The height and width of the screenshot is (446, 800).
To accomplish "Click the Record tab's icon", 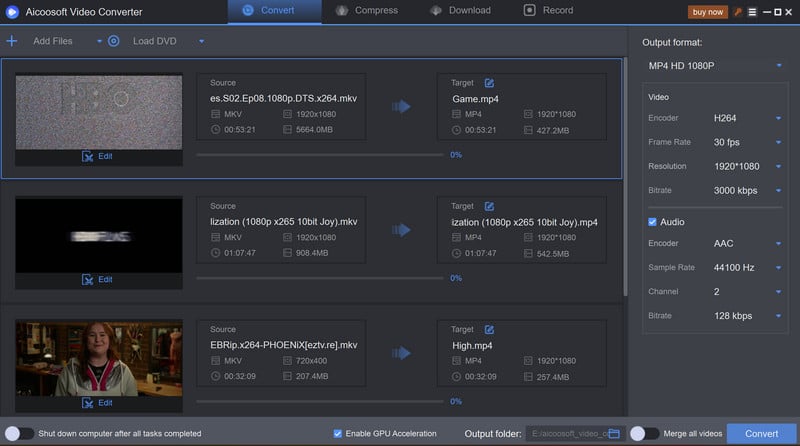I will tap(530, 10).
